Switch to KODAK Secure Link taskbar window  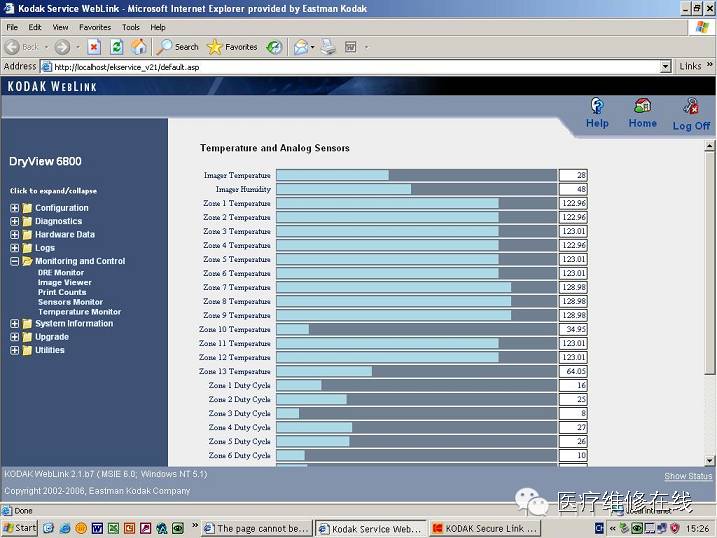(x=485, y=528)
